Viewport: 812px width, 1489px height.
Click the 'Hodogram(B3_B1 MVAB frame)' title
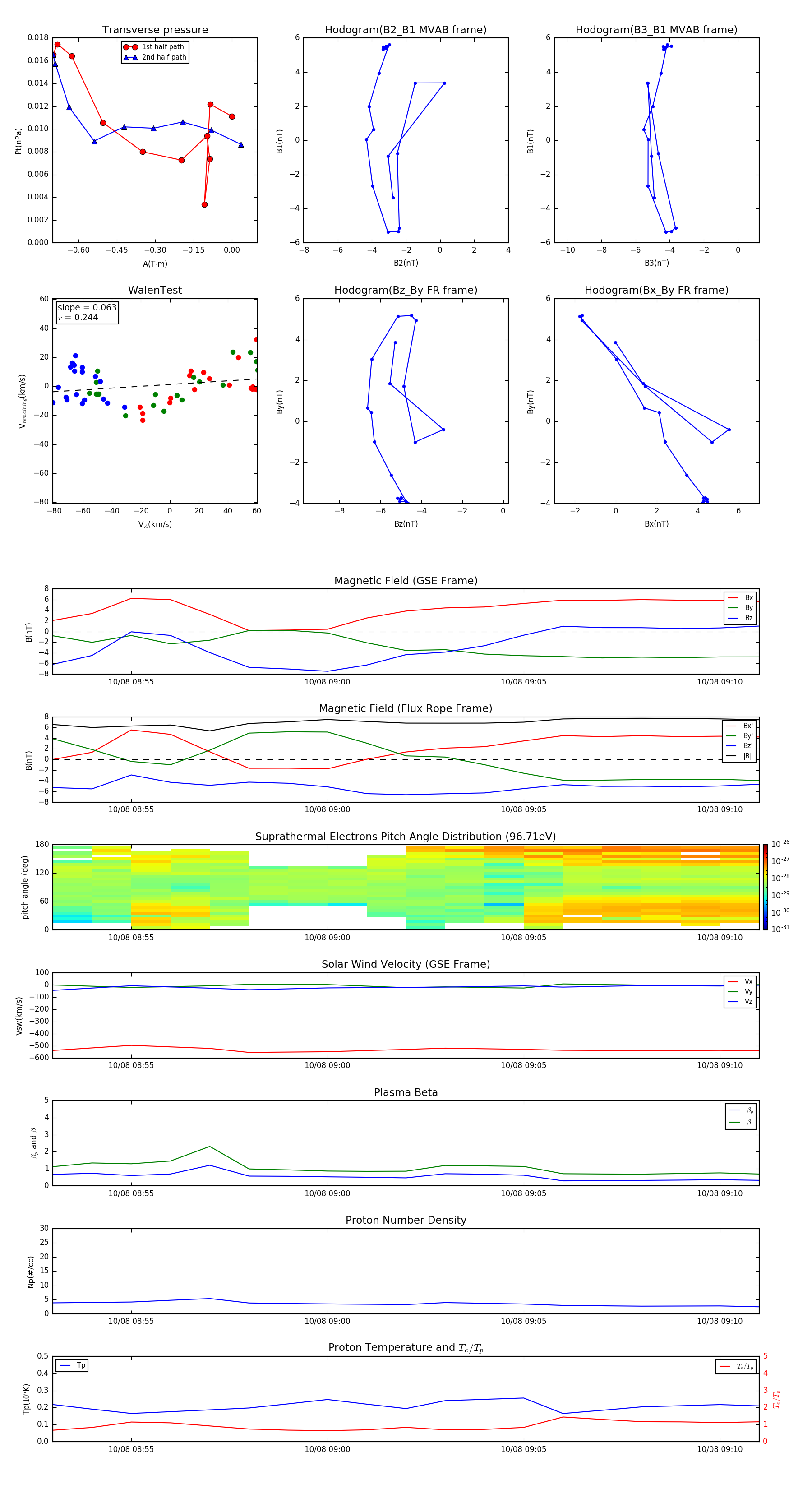656,30
